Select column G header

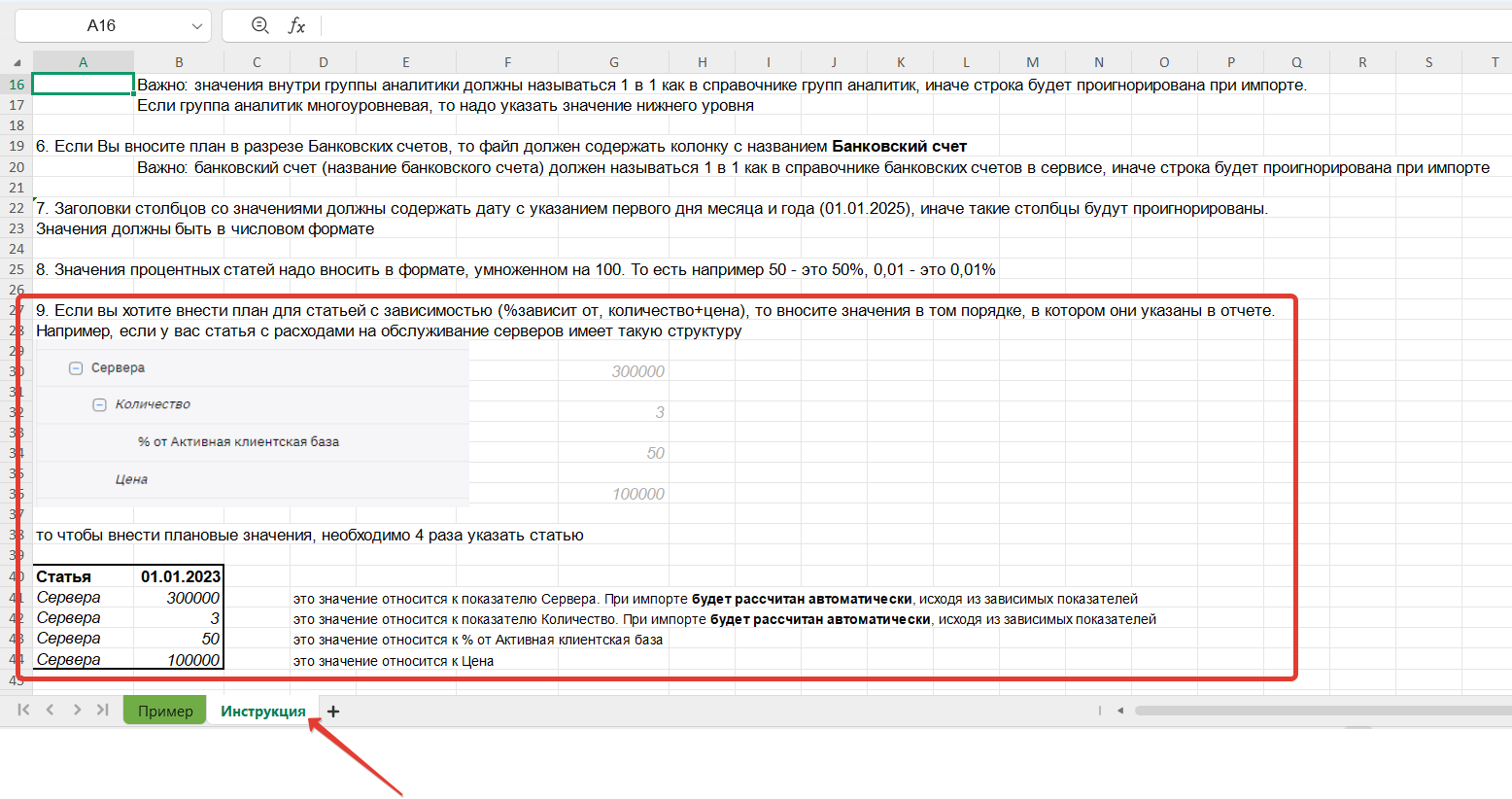613,62
